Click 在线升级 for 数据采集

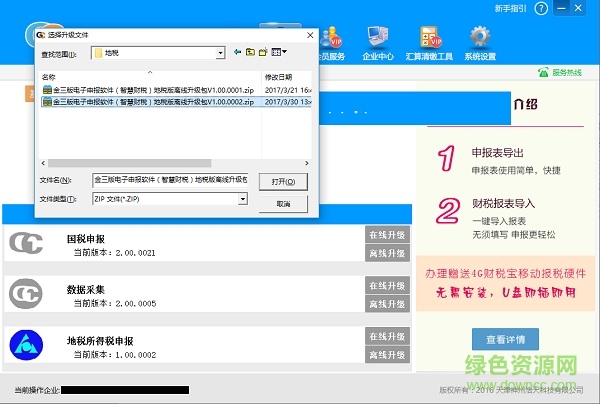click(387, 285)
